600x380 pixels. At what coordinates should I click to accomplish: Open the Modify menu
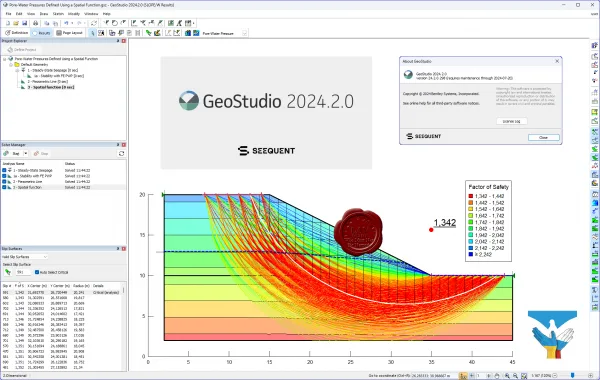(74, 14)
